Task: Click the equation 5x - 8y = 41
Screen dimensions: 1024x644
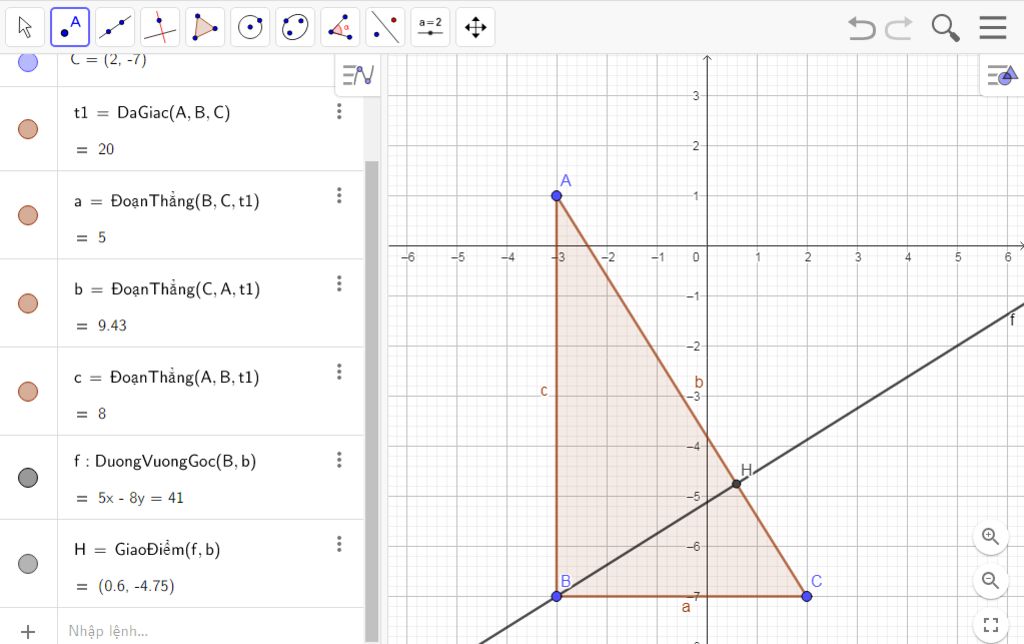Action: coord(140,498)
